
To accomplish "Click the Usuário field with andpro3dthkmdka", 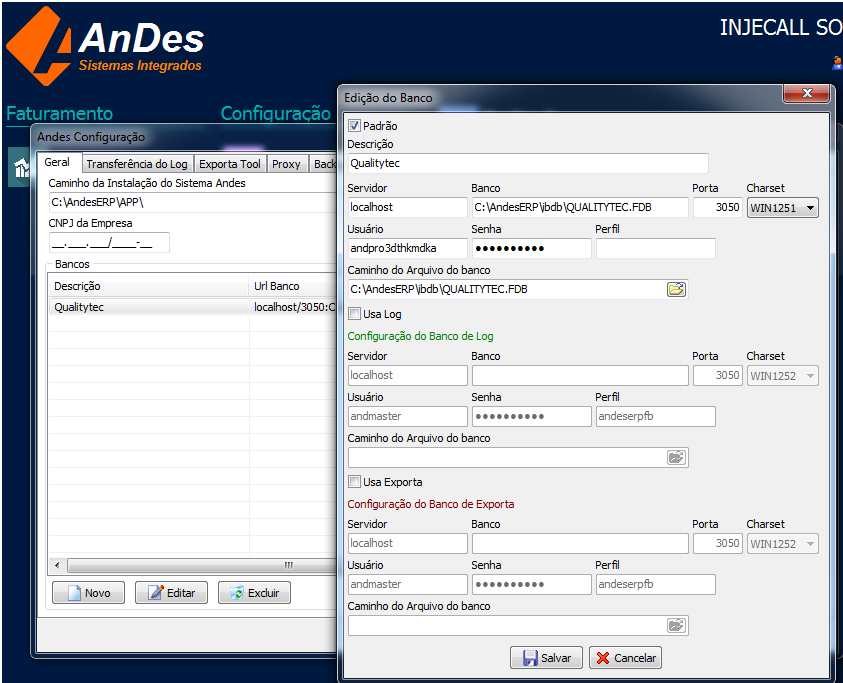I will (x=408, y=248).
